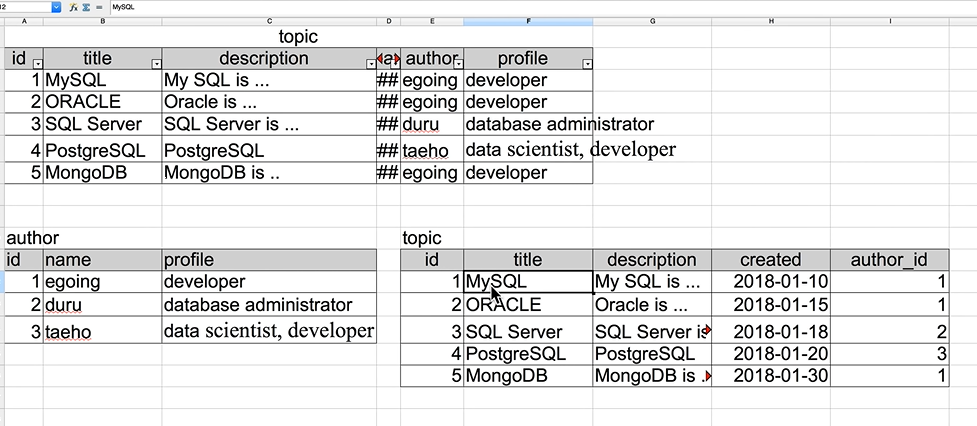Screen dimensions: 977x426
Task: Click the 'author_id' header cell
Action: 890,260
